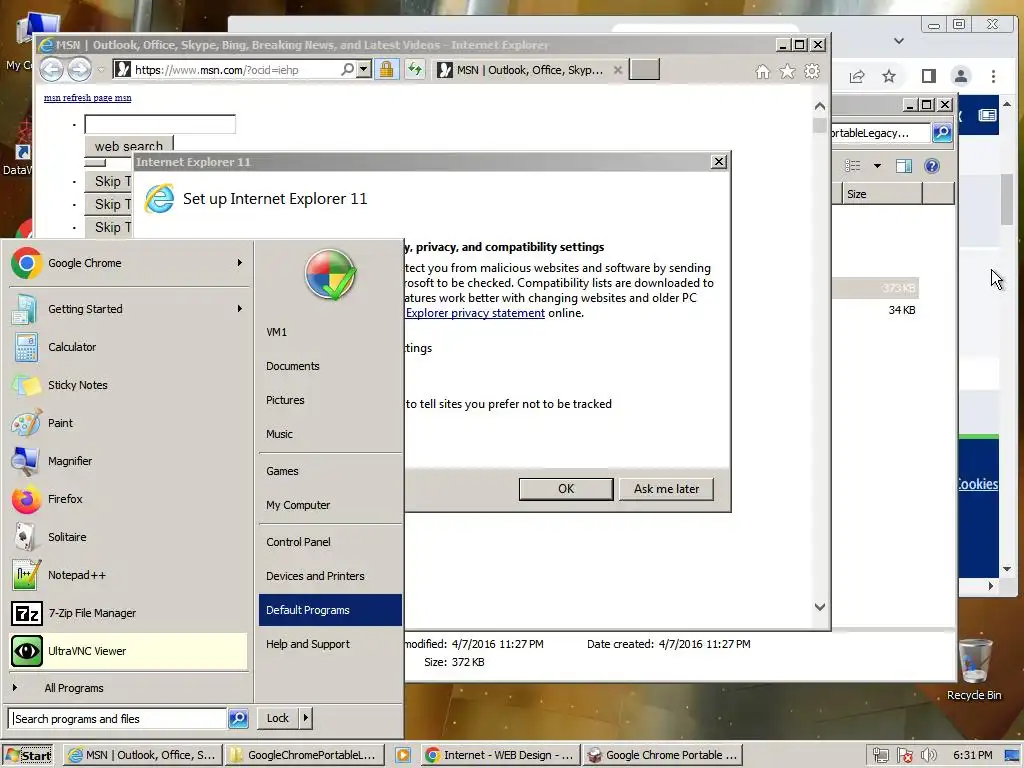Launch Calculator from the Start menu
The height and width of the screenshot is (768, 1024).
pyautogui.click(x=128, y=347)
